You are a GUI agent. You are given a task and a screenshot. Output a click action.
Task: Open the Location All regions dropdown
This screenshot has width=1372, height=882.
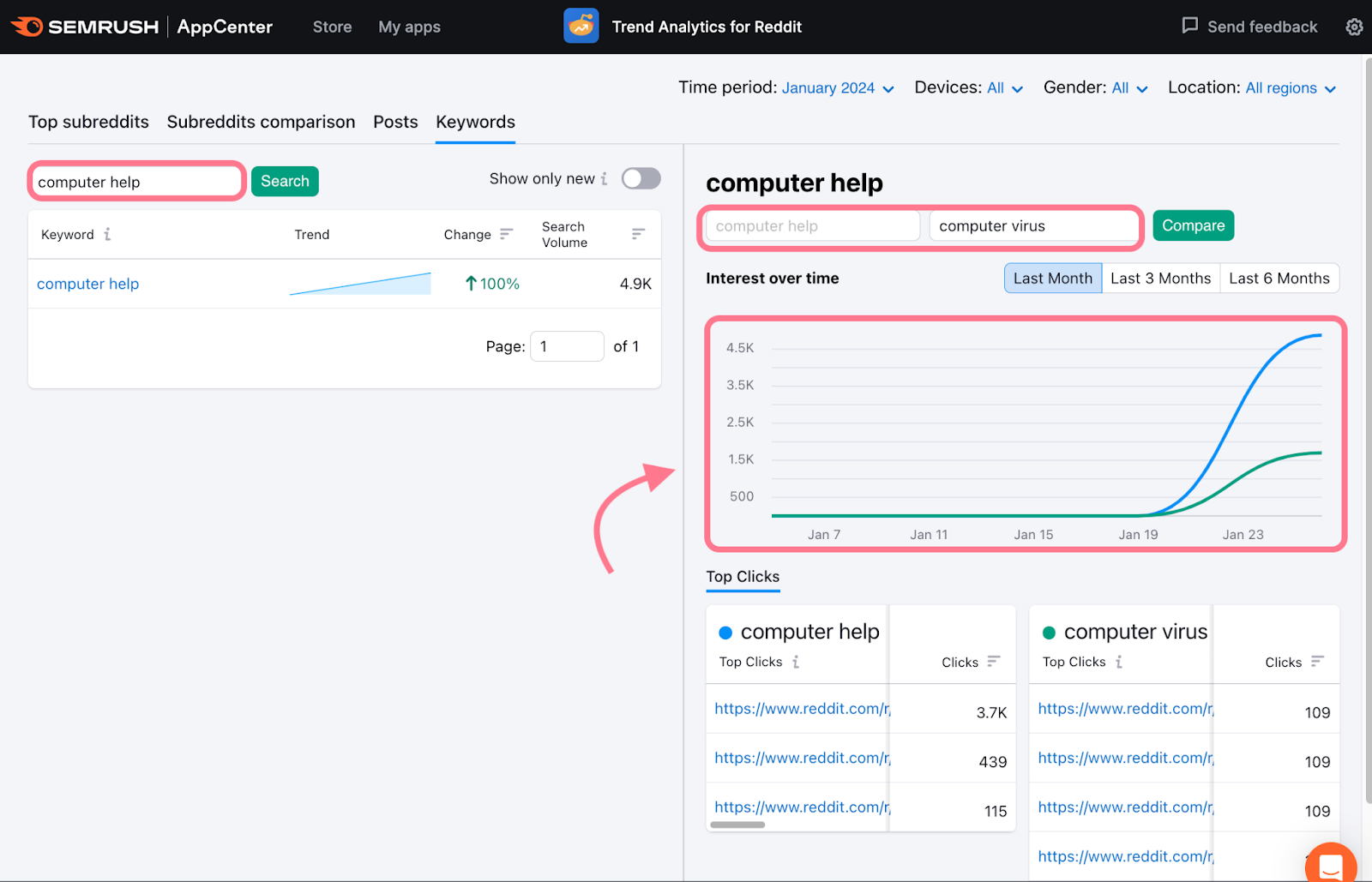click(1291, 88)
